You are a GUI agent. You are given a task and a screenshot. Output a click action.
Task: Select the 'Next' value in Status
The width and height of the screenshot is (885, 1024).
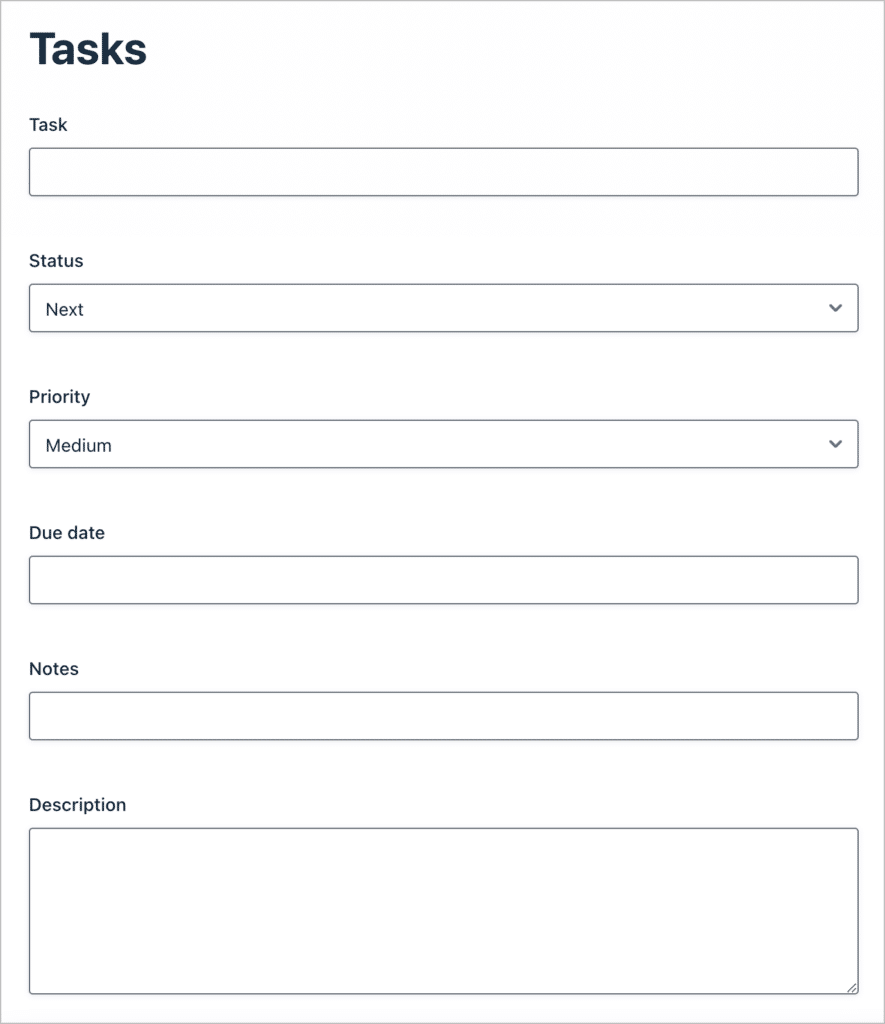[x=65, y=310]
